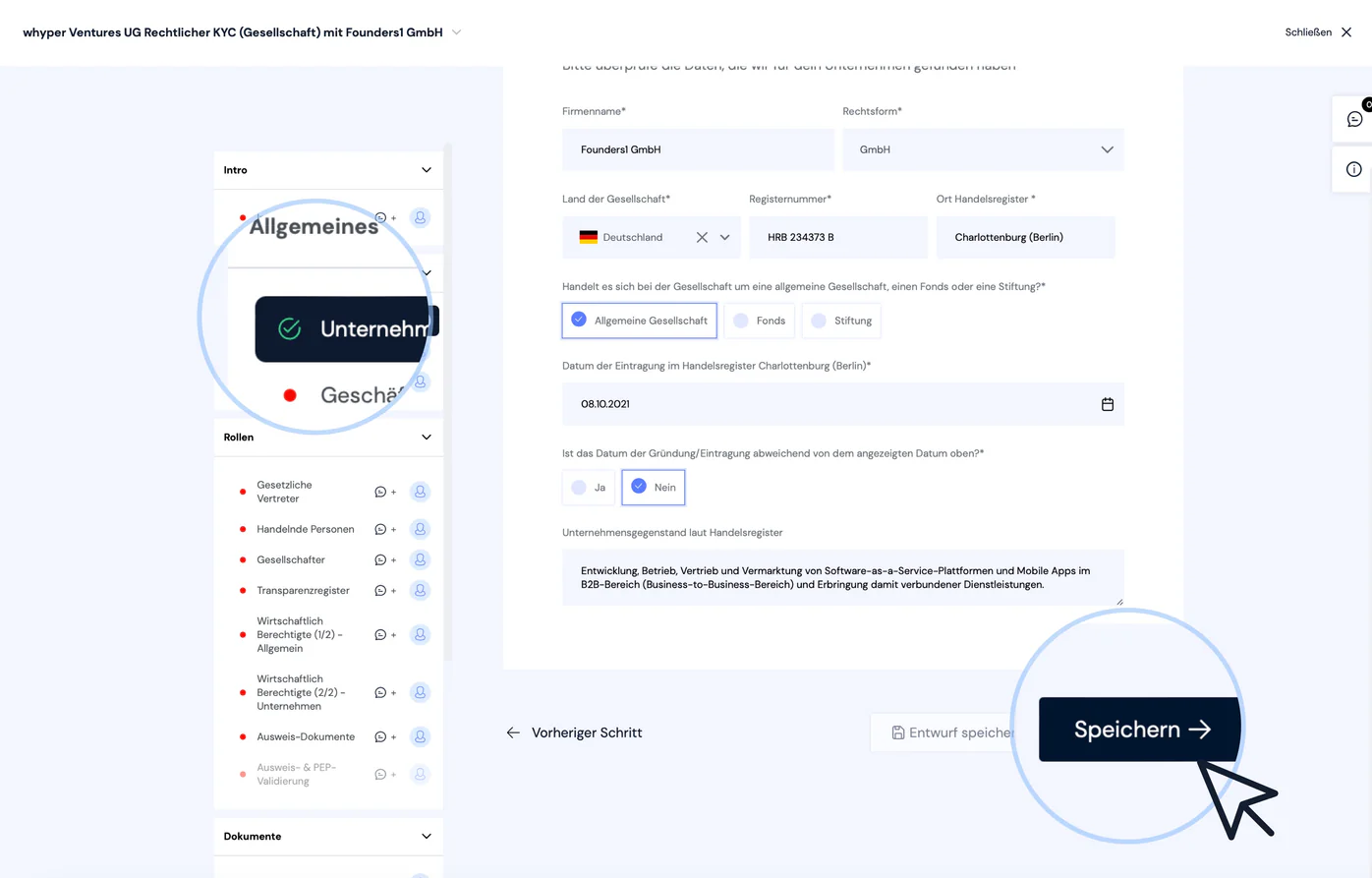Assign user to Handelnde Personen row
The height and width of the screenshot is (878, 1372).
(x=420, y=529)
